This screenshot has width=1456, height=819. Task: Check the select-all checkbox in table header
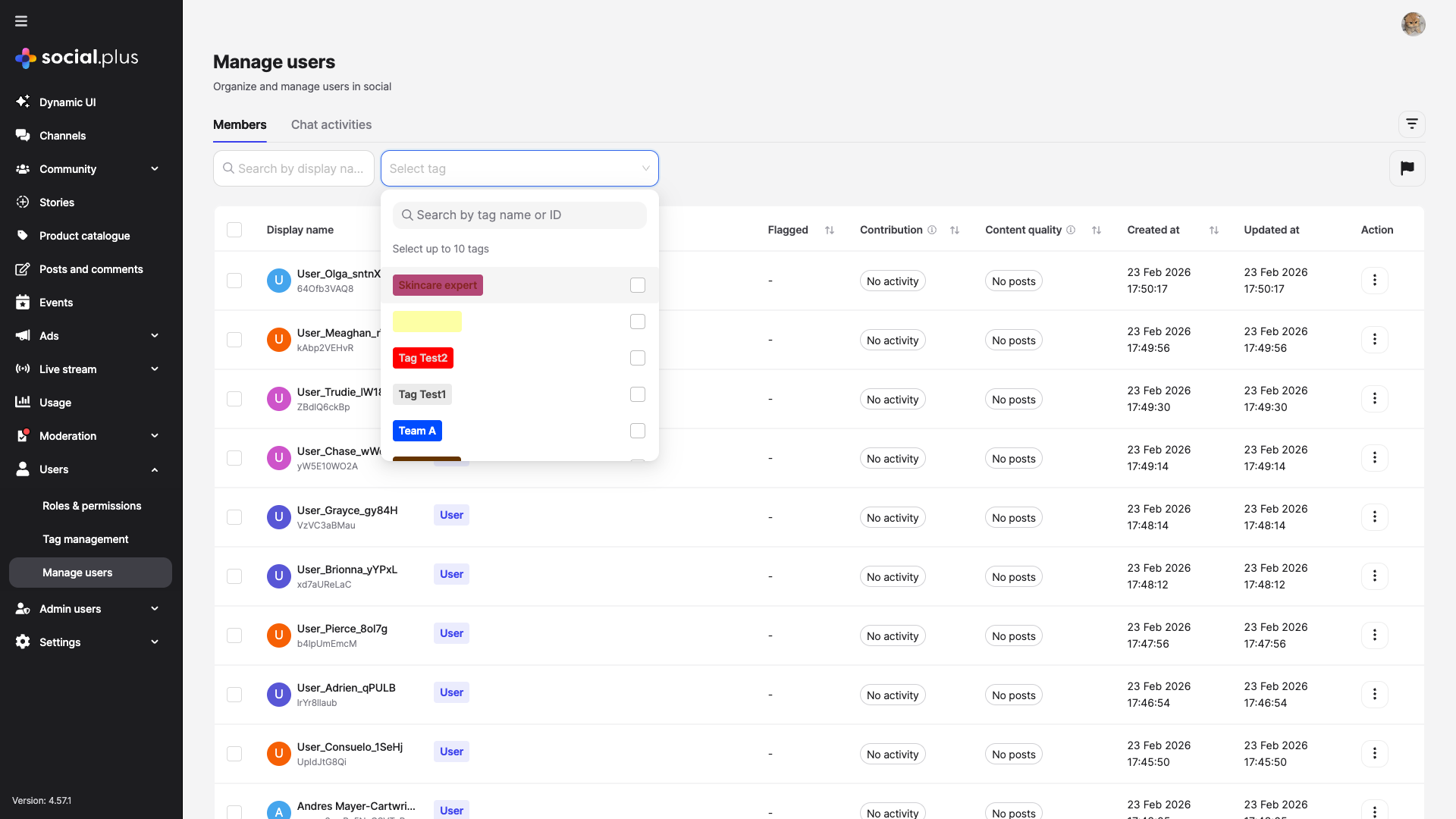(x=234, y=229)
